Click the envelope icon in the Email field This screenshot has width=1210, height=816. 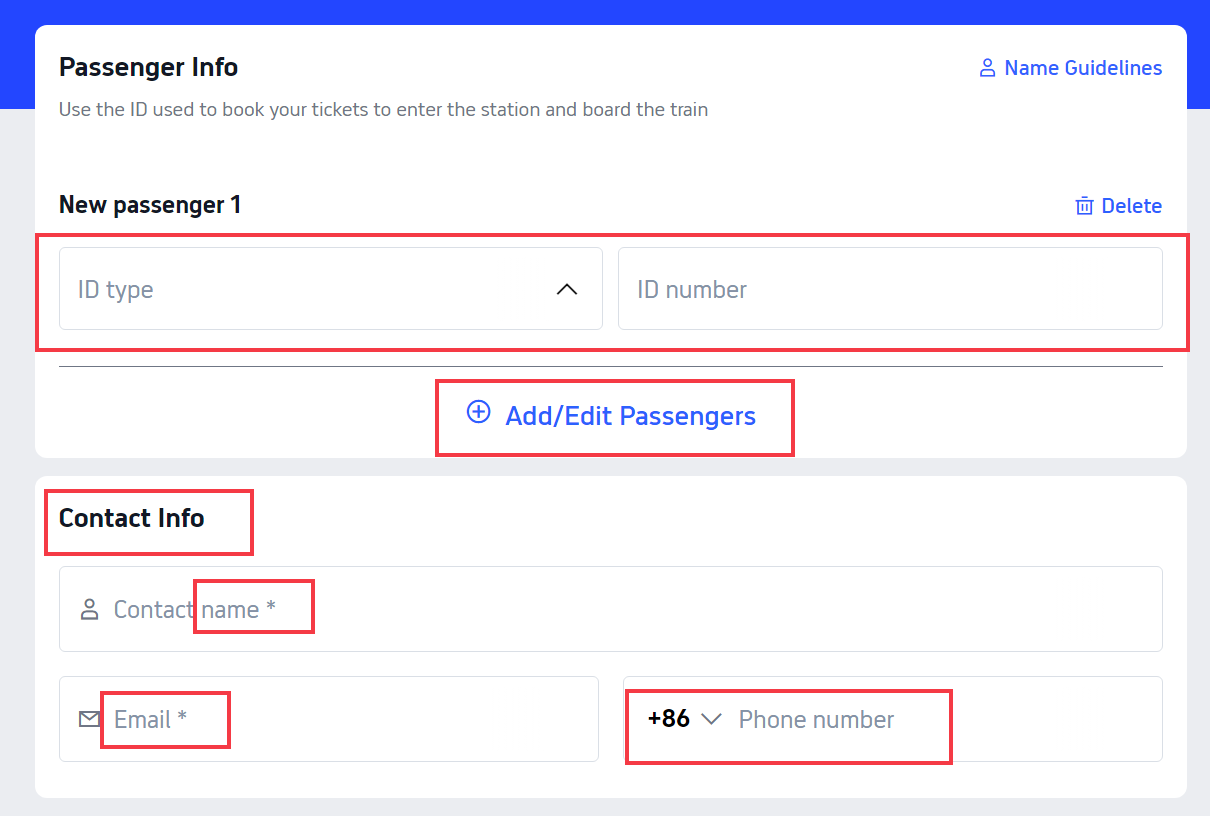(89, 718)
